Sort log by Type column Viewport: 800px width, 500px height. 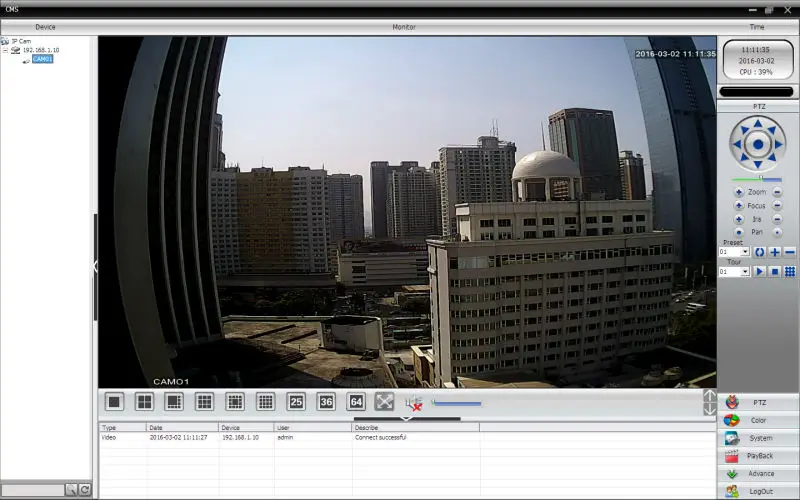click(x=122, y=428)
